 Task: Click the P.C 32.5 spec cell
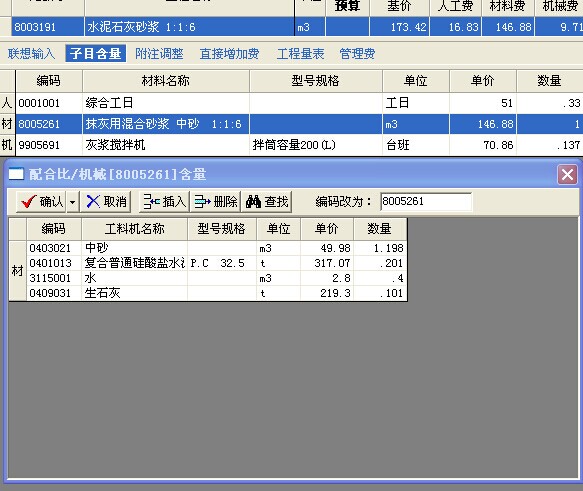pos(222,263)
